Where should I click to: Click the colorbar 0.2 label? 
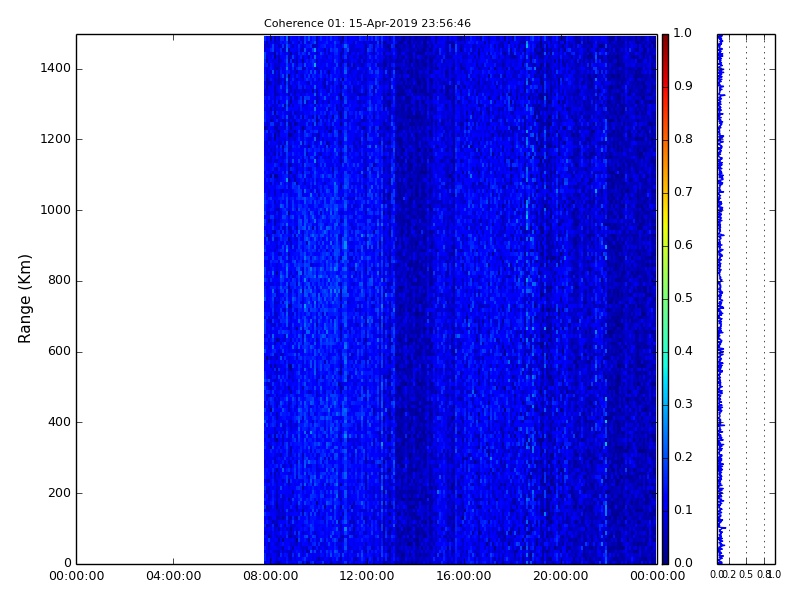pos(683,458)
